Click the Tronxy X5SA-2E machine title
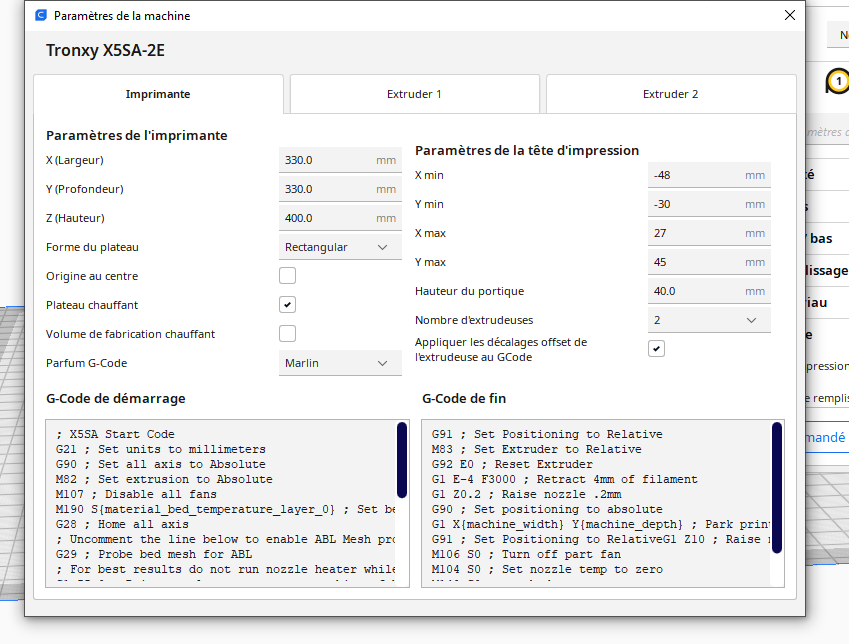The width and height of the screenshot is (849, 644). pos(105,50)
